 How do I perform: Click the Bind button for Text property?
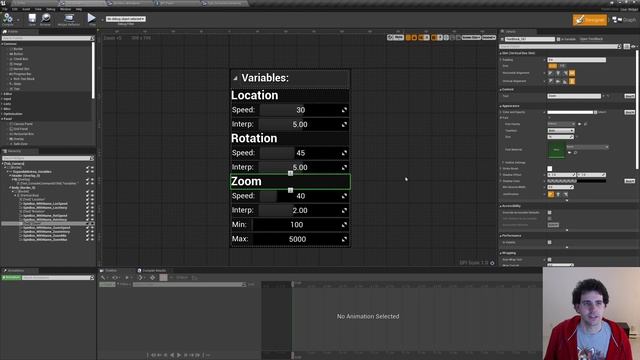click(x=629, y=96)
